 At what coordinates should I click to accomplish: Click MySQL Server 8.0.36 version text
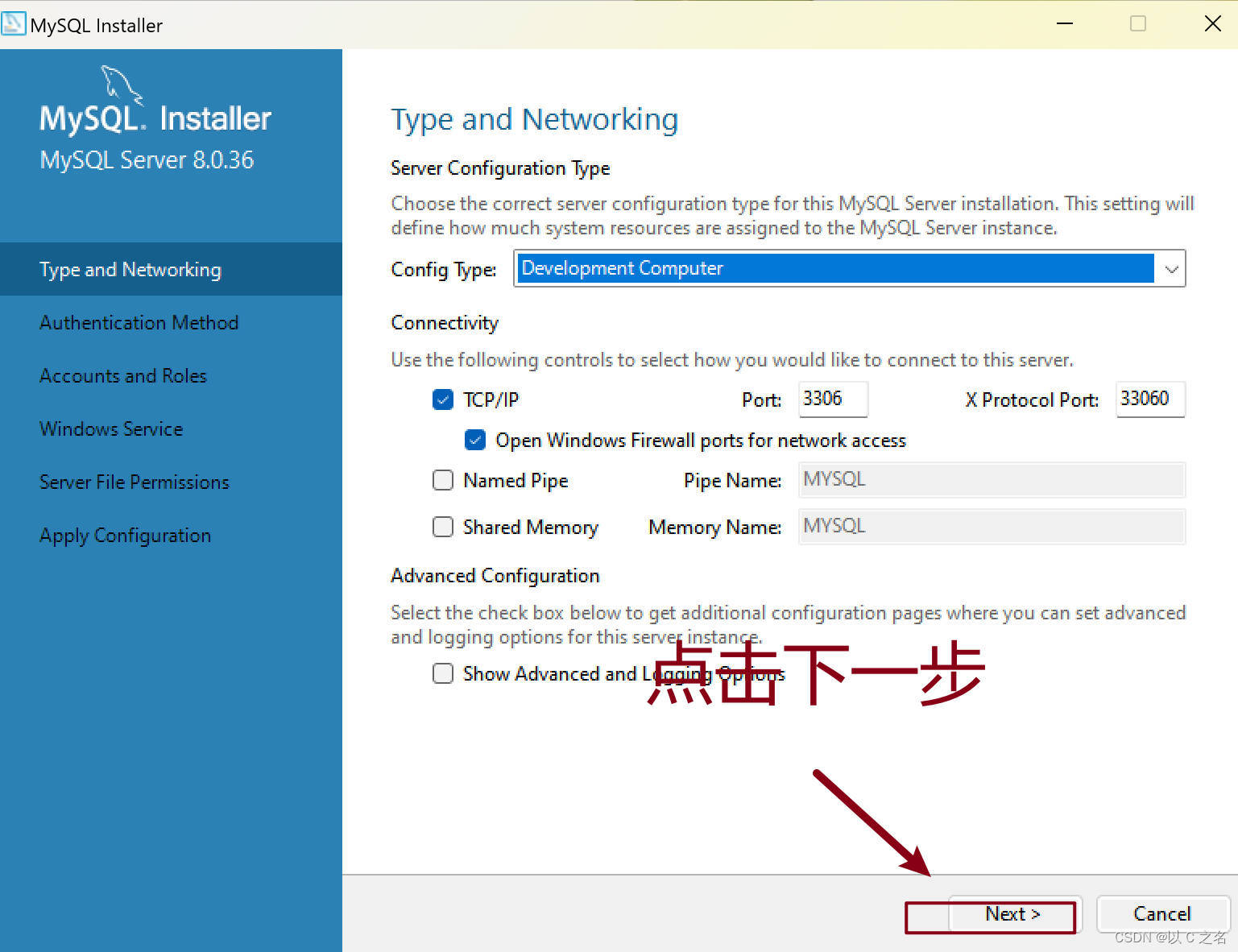tap(147, 159)
